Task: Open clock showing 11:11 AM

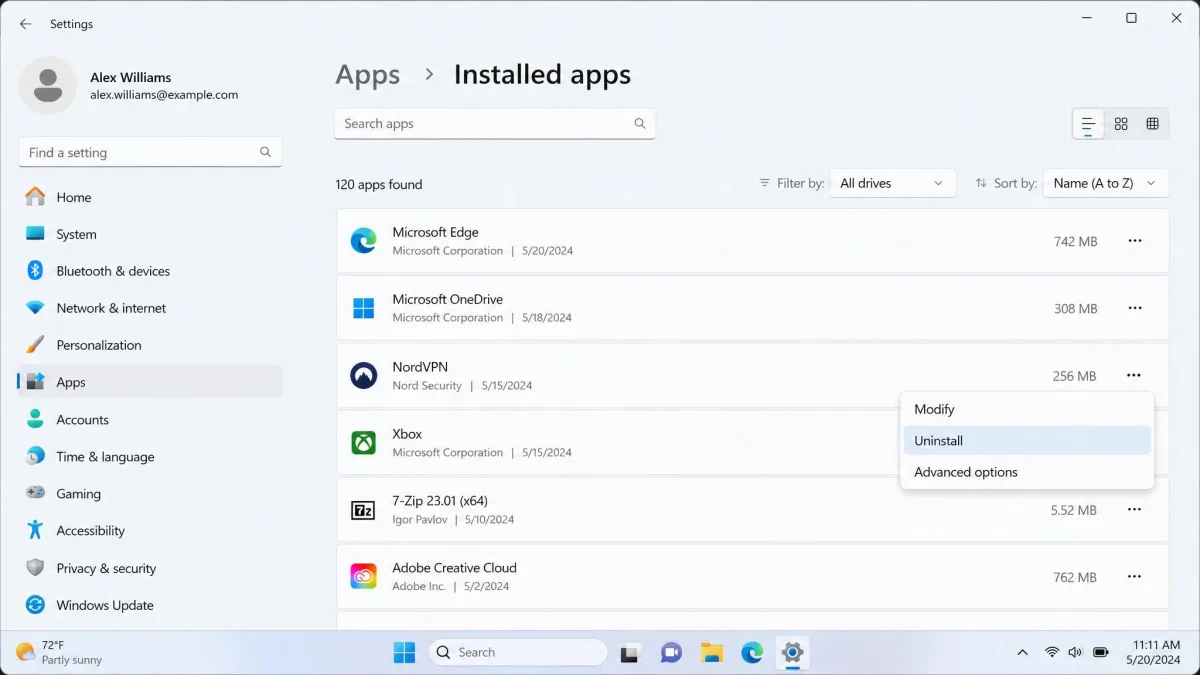Action: (x=1155, y=653)
